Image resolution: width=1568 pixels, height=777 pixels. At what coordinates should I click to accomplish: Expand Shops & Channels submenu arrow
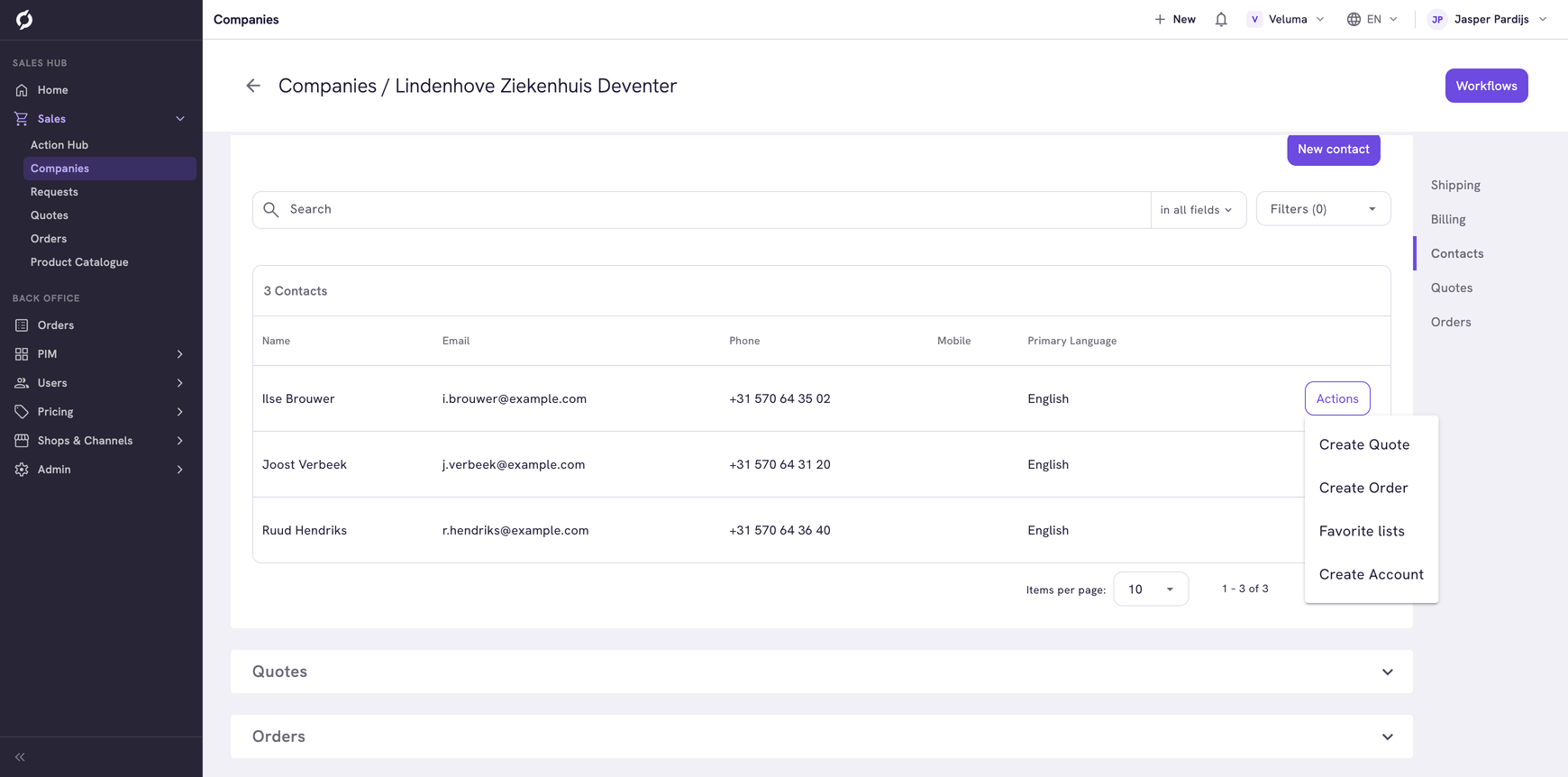click(180, 441)
